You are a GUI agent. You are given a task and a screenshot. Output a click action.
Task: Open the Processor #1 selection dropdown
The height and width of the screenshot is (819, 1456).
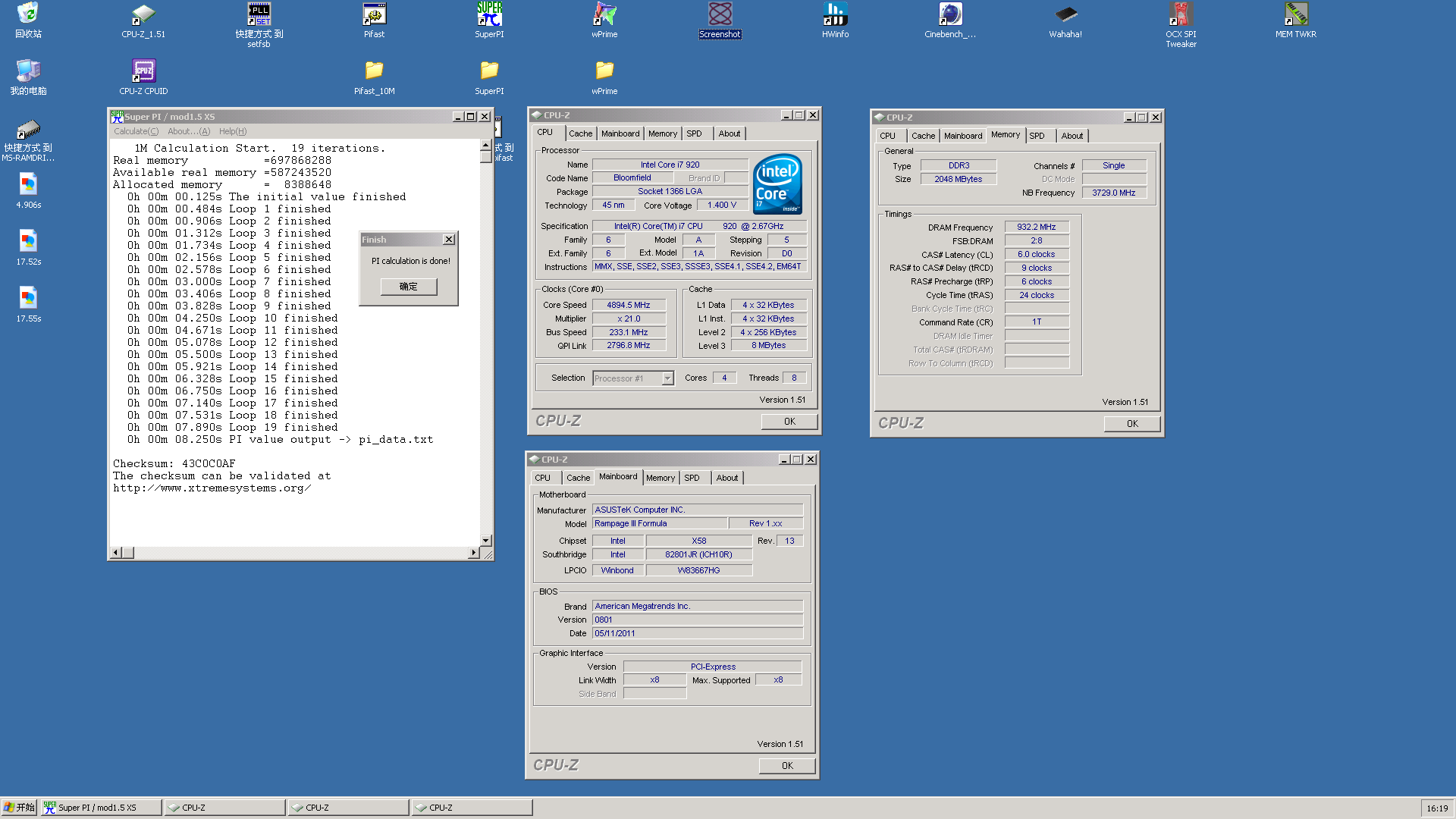click(x=667, y=378)
